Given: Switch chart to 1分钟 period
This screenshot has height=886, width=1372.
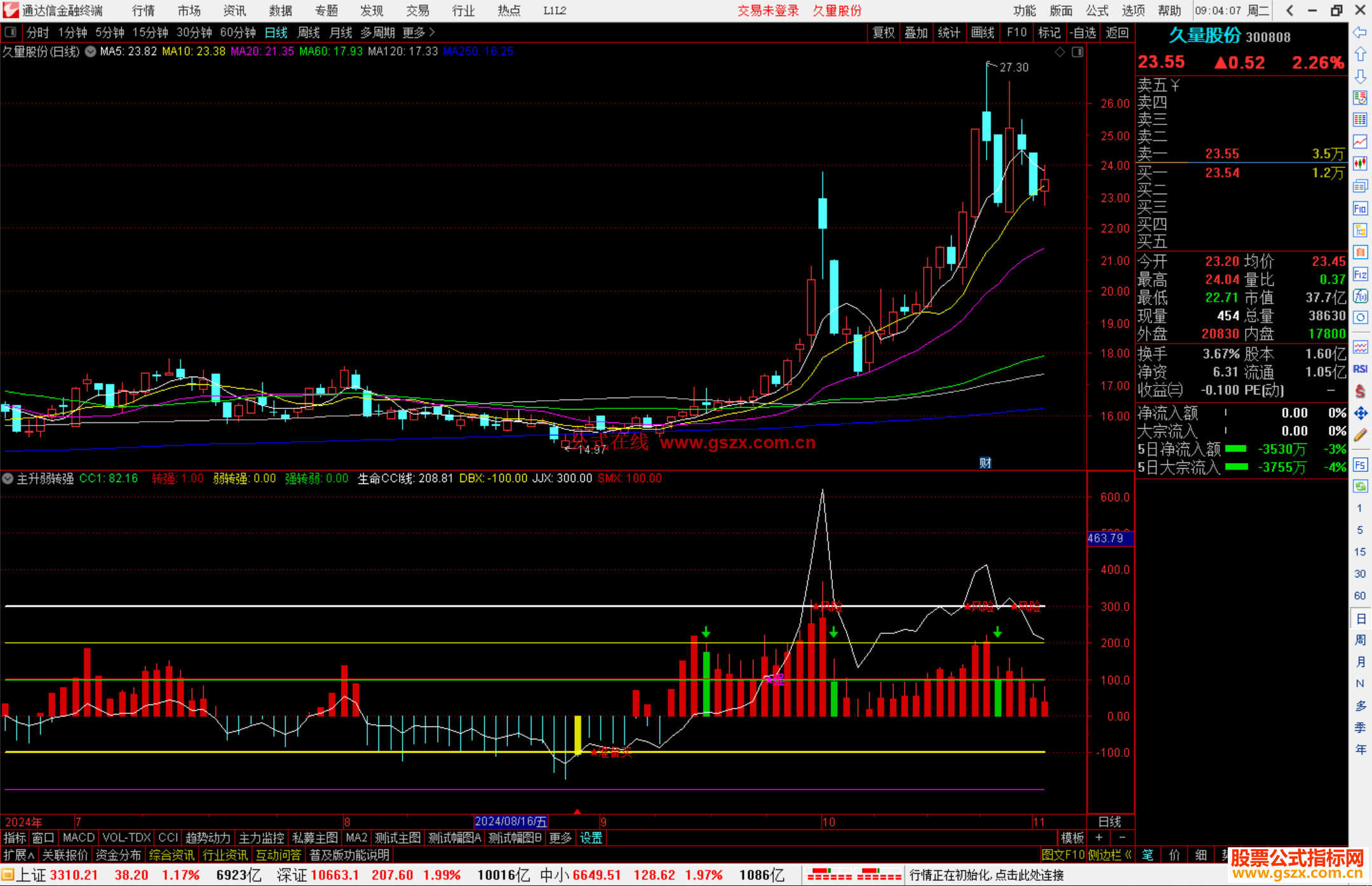Looking at the screenshot, I should [x=72, y=32].
